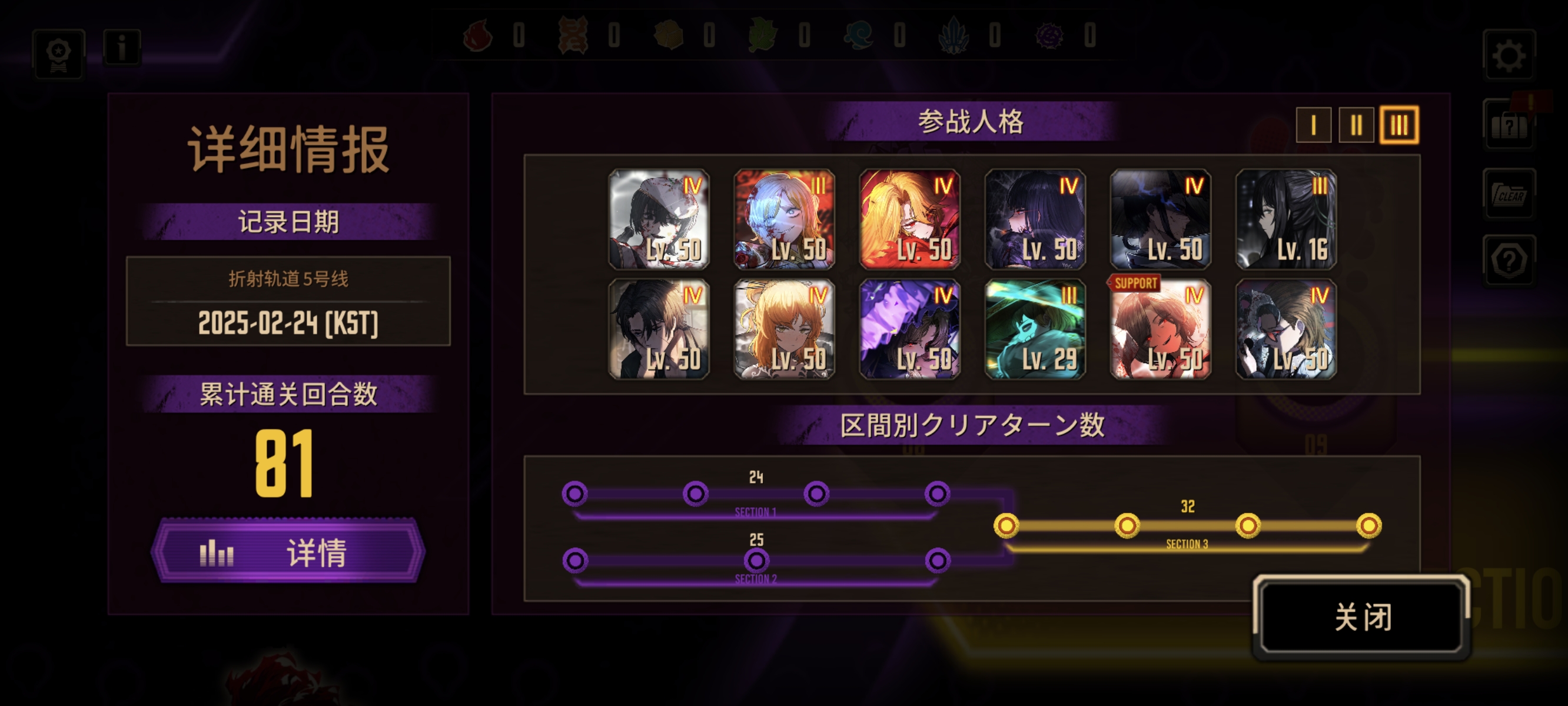Close the dialog with 关闭 button

coord(1362,617)
